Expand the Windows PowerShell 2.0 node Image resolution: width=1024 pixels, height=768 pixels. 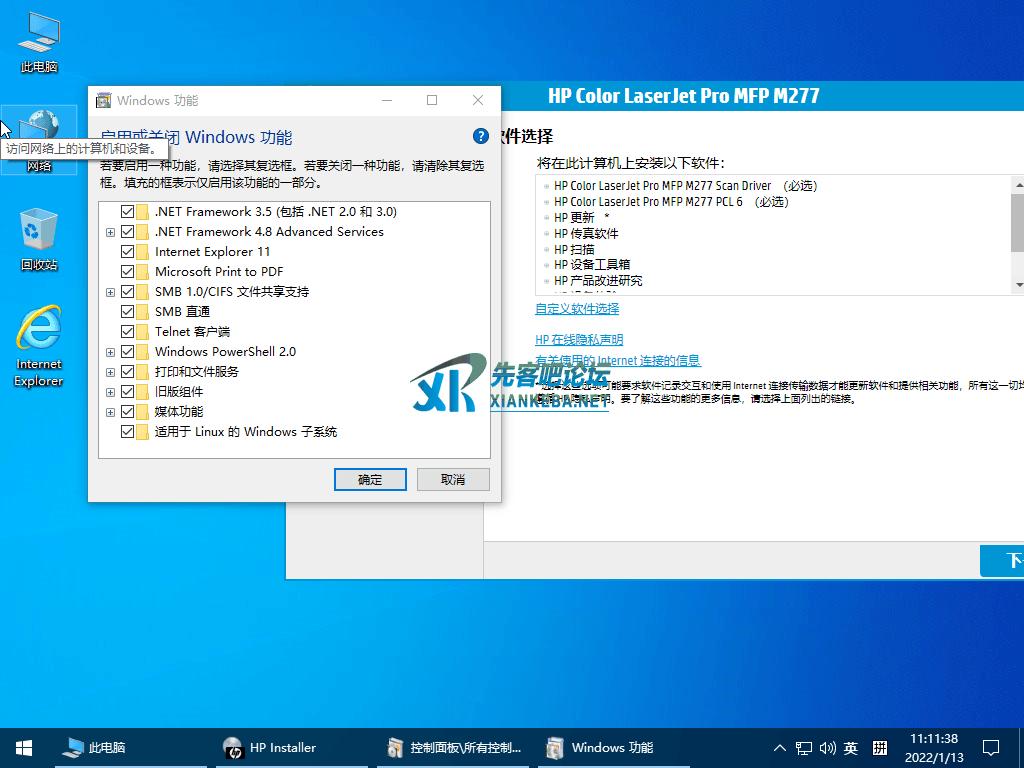[110, 352]
